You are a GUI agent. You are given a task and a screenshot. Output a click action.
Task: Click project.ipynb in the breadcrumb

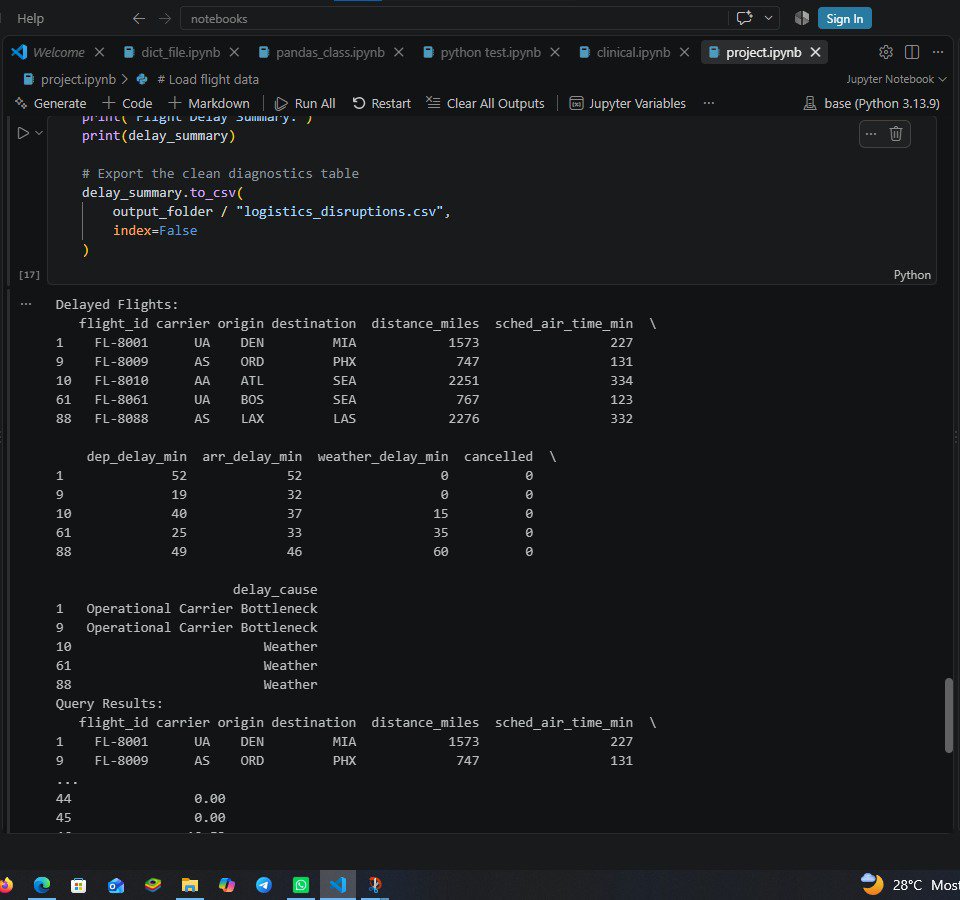pos(78,80)
